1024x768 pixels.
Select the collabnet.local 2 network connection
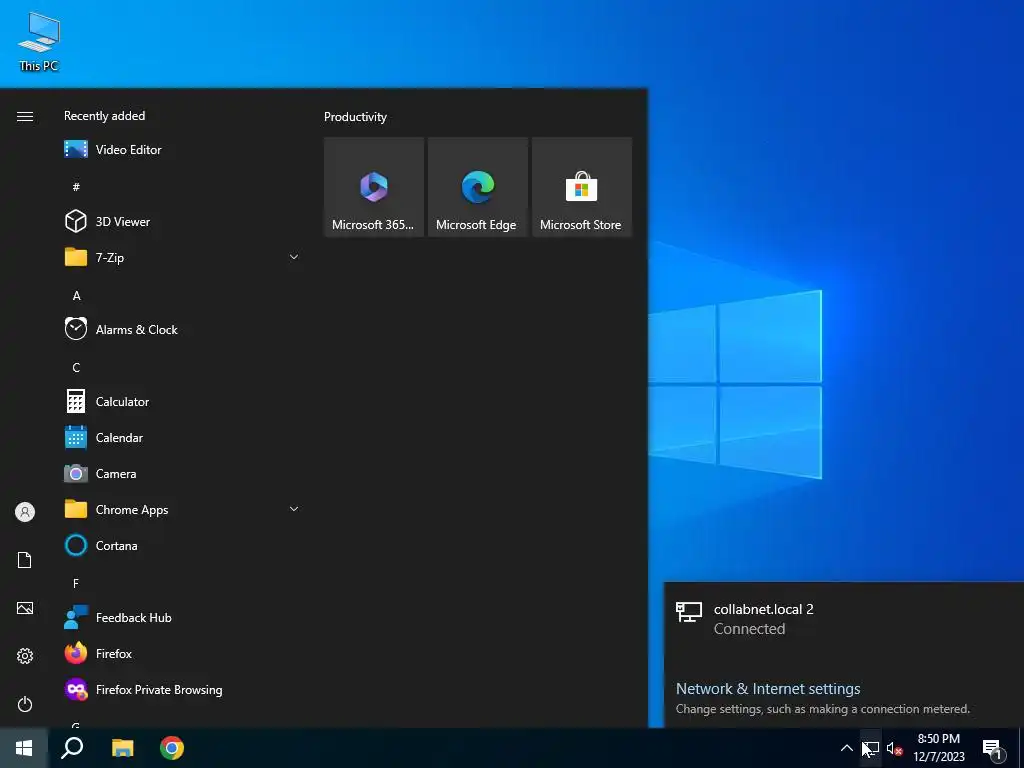coord(844,618)
